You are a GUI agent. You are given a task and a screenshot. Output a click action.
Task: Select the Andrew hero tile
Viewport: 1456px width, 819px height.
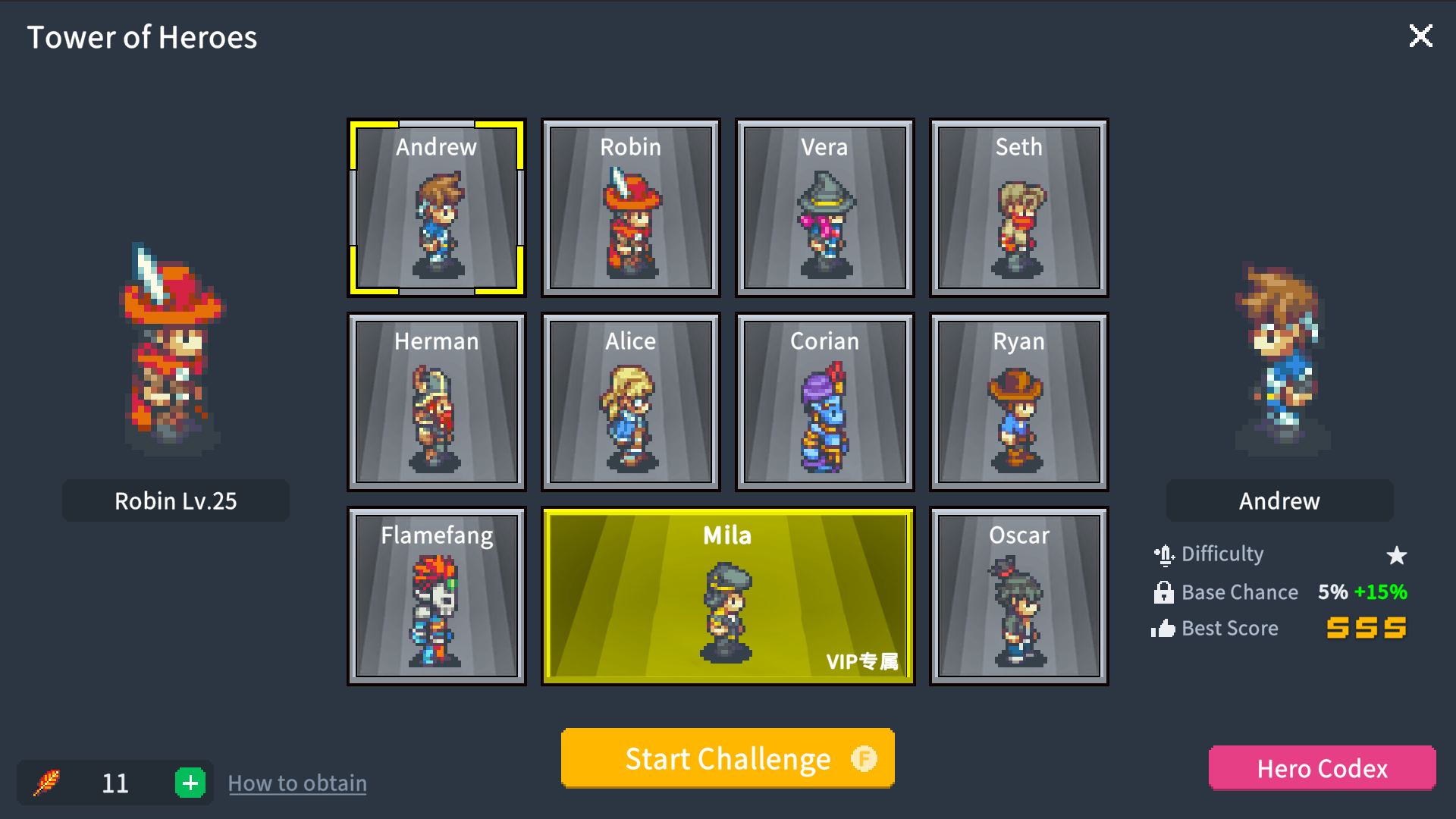click(437, 208)
